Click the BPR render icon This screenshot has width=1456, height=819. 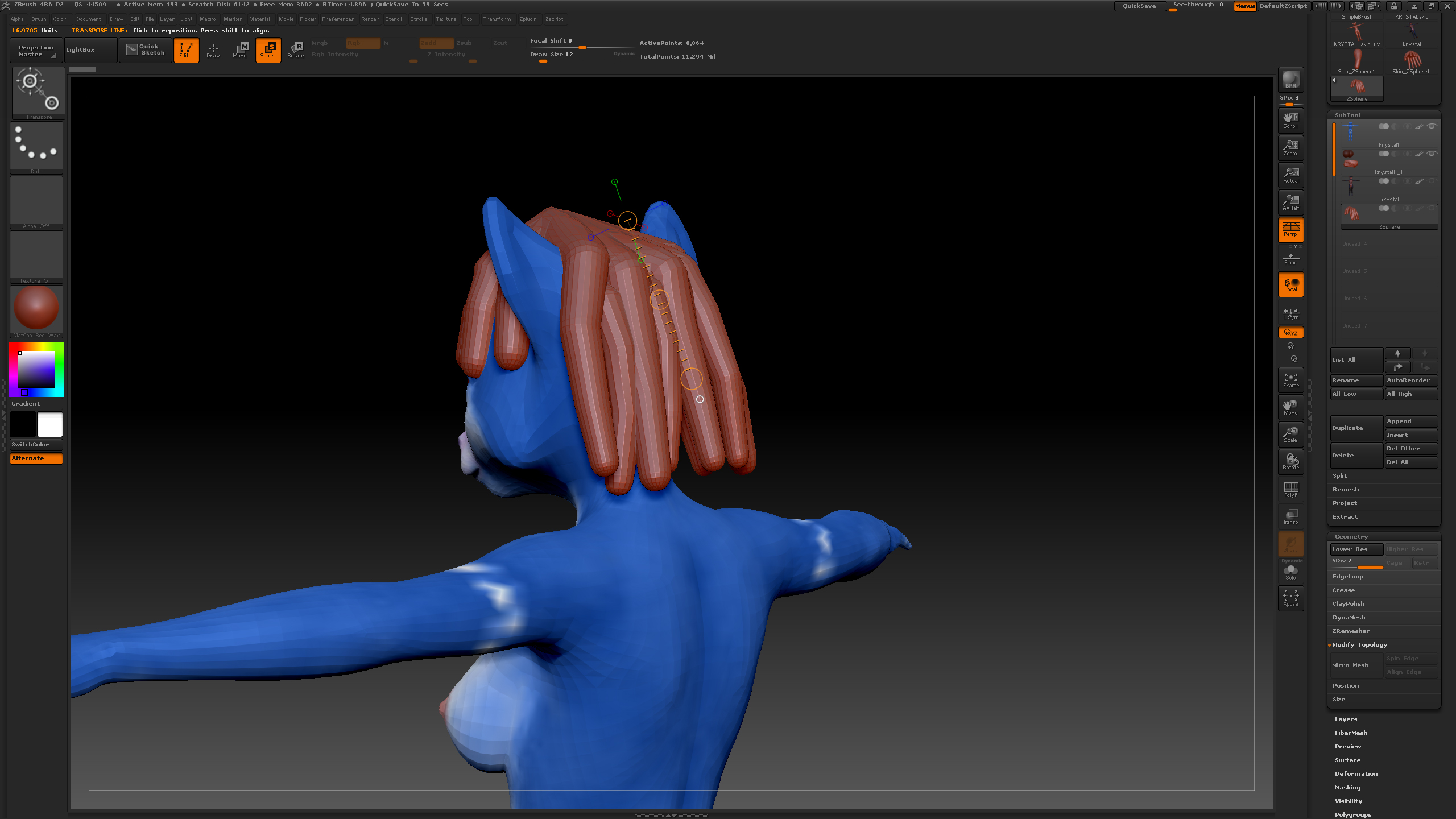tap(1290, 80)
